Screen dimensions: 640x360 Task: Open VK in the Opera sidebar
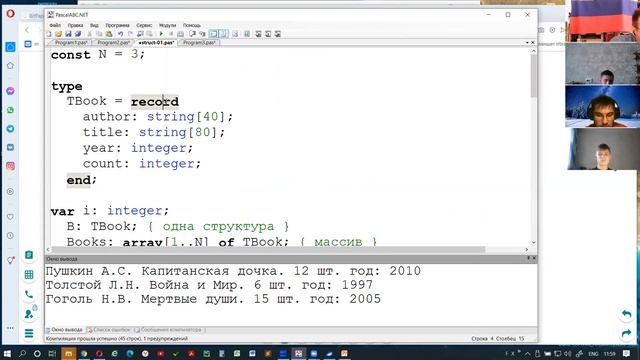coord(10,147)
